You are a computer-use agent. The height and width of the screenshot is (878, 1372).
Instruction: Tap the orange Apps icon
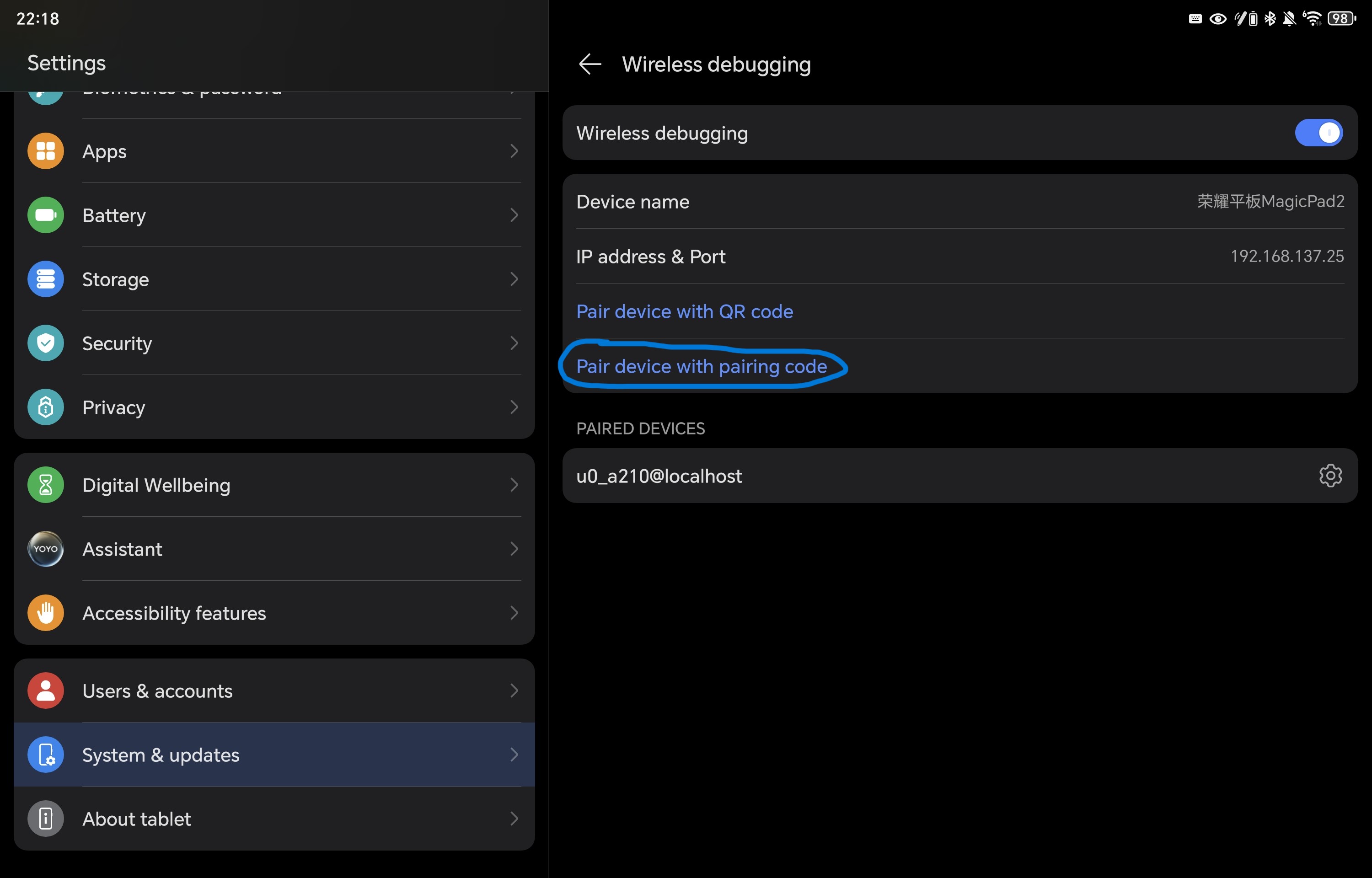click(46, 151)
